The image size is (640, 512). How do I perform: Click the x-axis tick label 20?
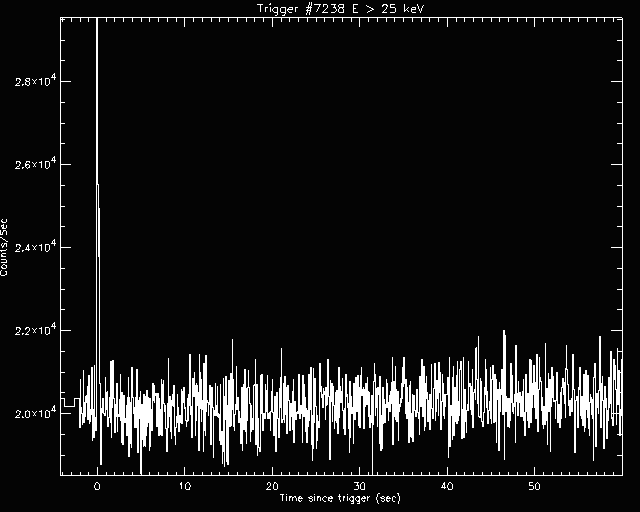272,486
